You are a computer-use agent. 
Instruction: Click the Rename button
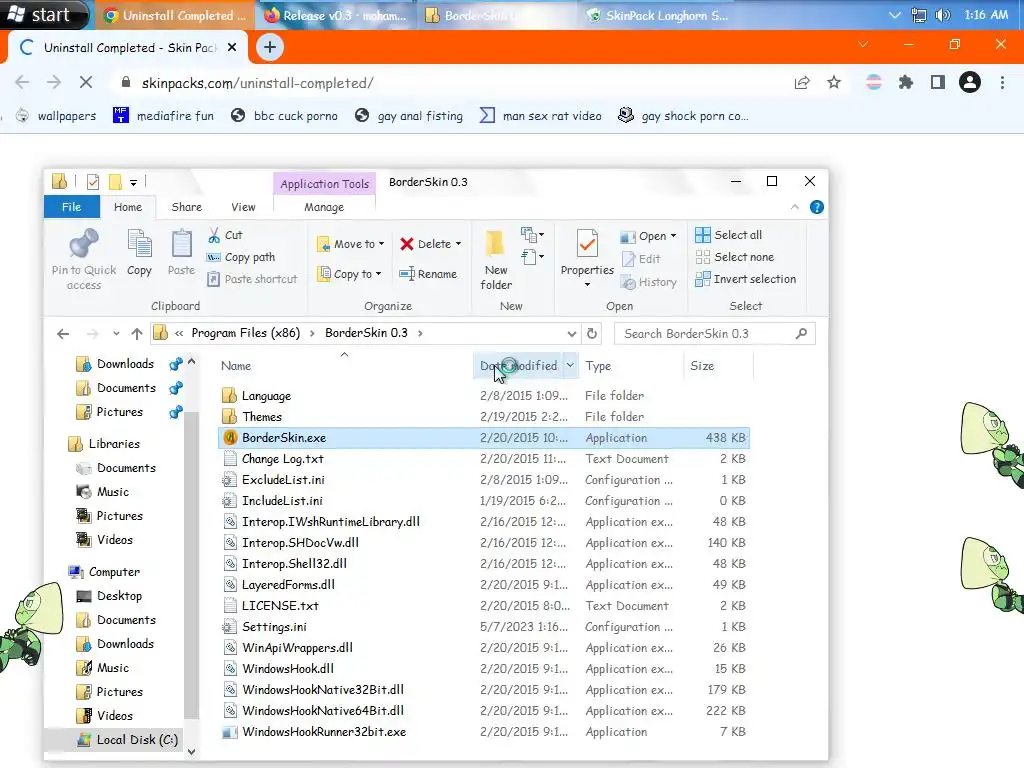coord(428,274)
